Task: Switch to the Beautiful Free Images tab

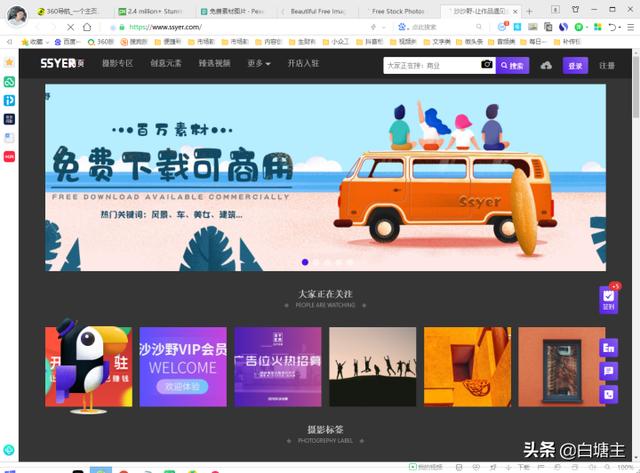Action: click(317, 11)
